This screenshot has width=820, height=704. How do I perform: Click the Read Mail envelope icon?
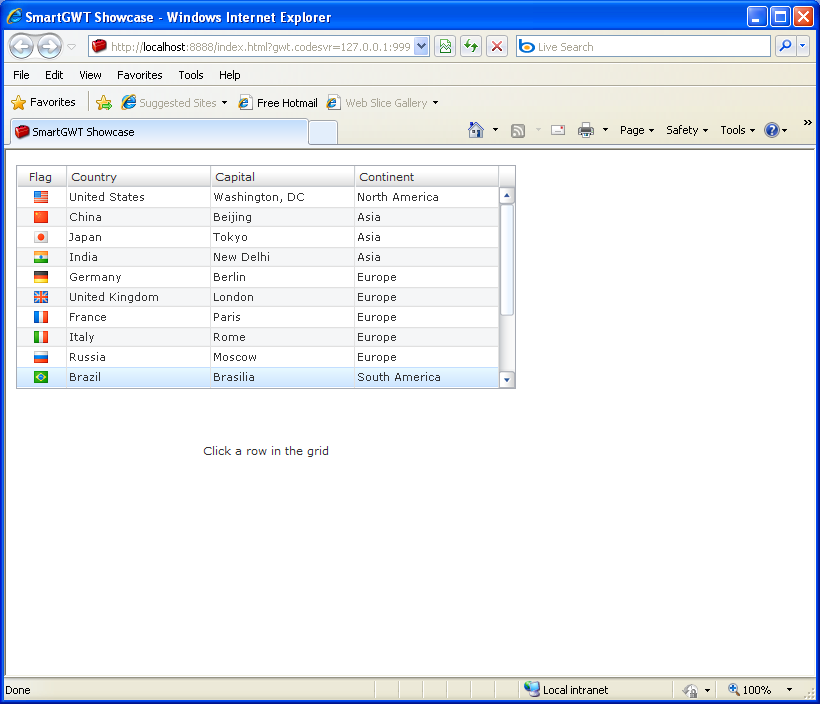[558, 130]
